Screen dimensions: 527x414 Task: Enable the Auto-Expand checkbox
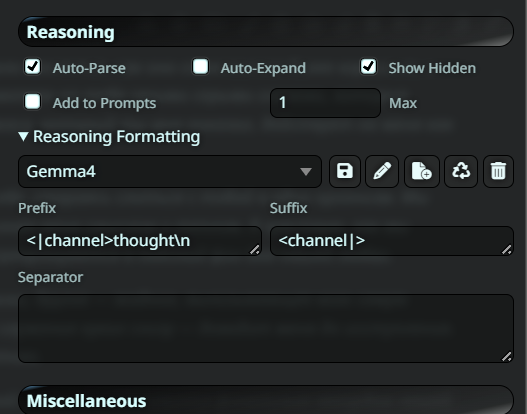click(x=201, y=67)
